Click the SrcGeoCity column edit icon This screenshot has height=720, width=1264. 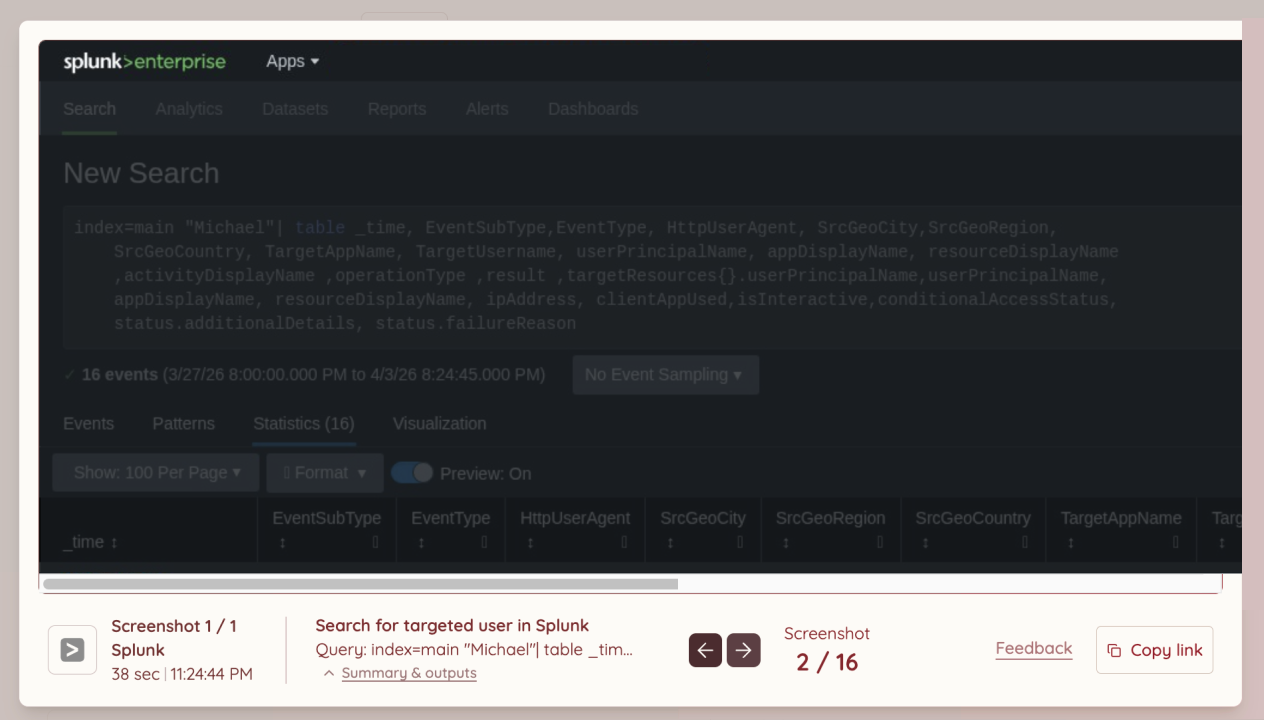(x=740, y=543)
